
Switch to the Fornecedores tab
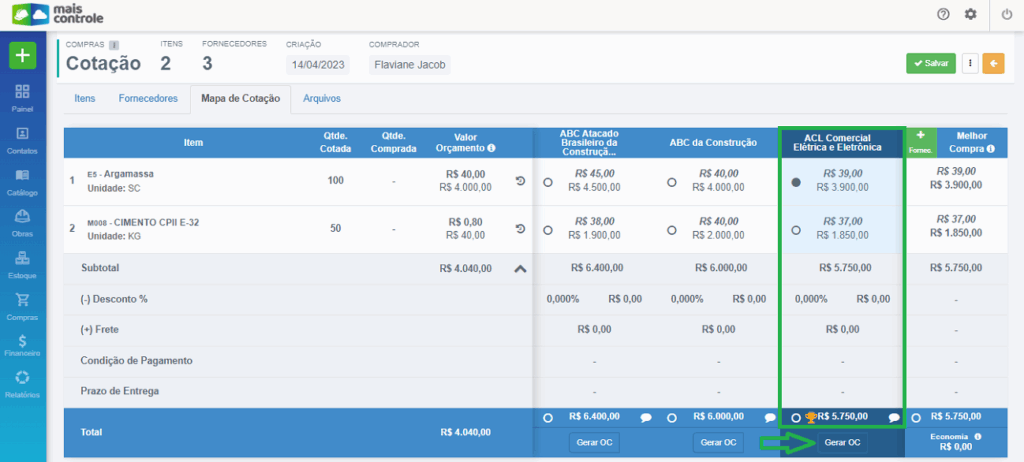[x=148, y=99]
